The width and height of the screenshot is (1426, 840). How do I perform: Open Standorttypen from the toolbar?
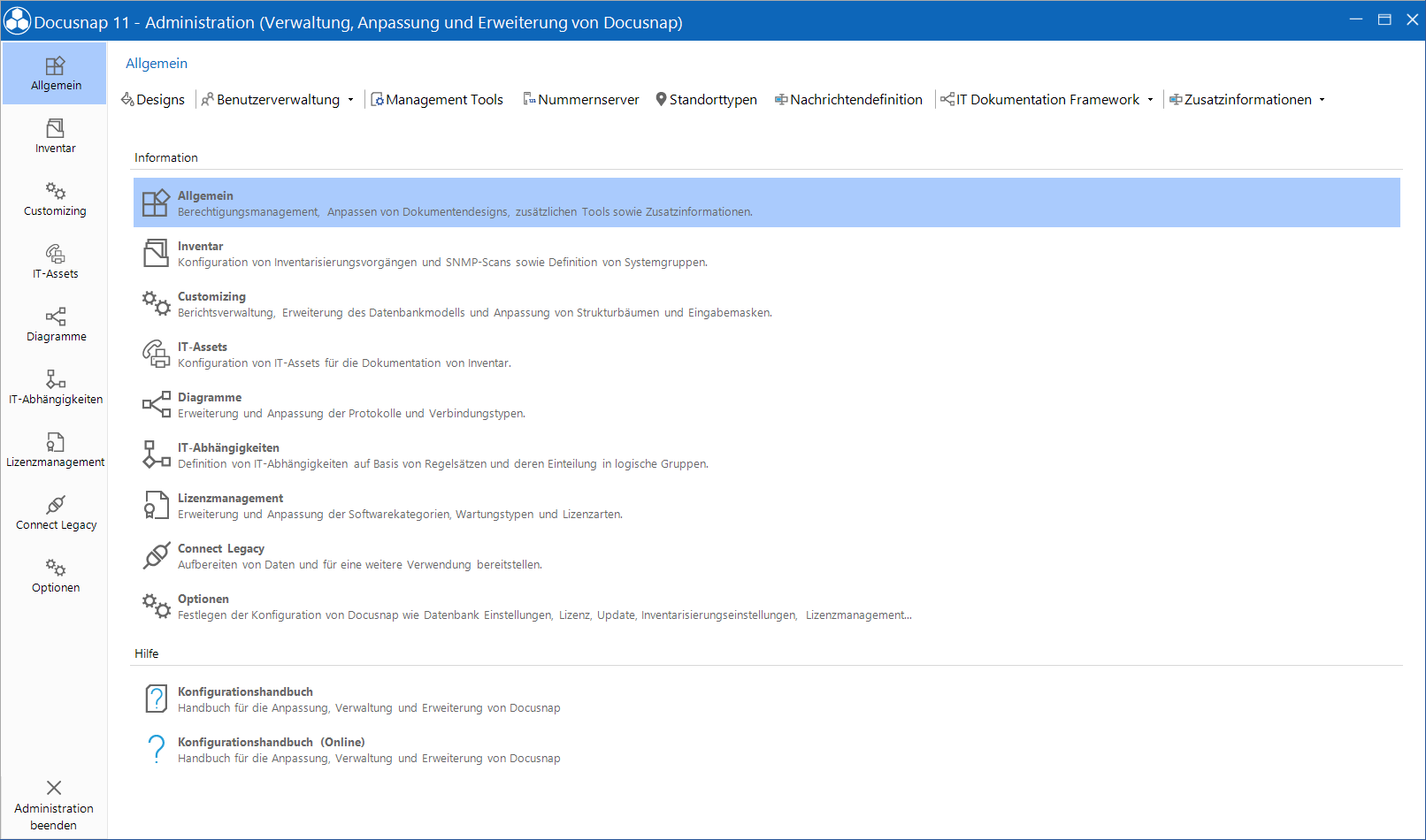pyautogui.click(x=706, y=100)
